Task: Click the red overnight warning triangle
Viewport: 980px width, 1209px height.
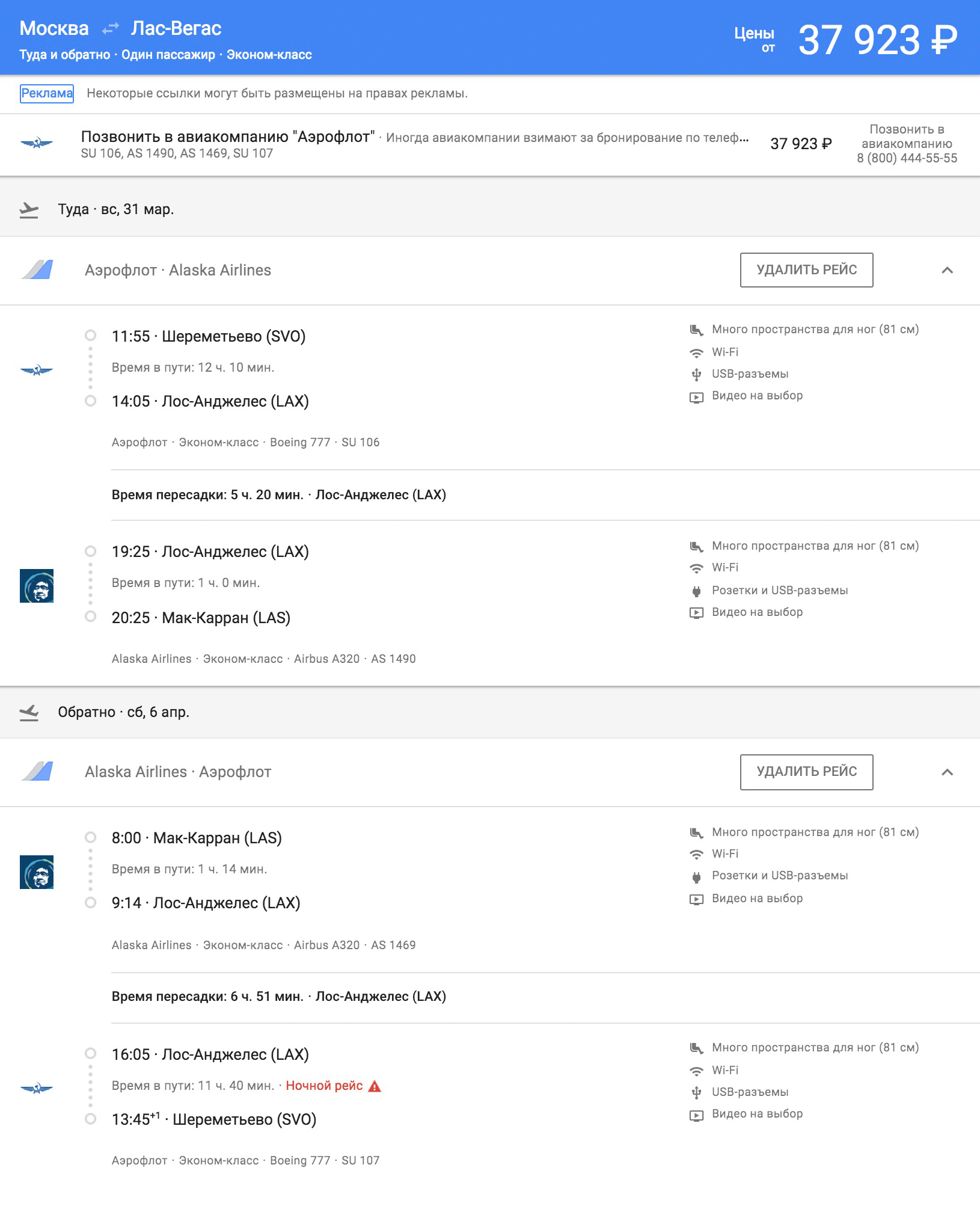Action: coord(375,1086)
